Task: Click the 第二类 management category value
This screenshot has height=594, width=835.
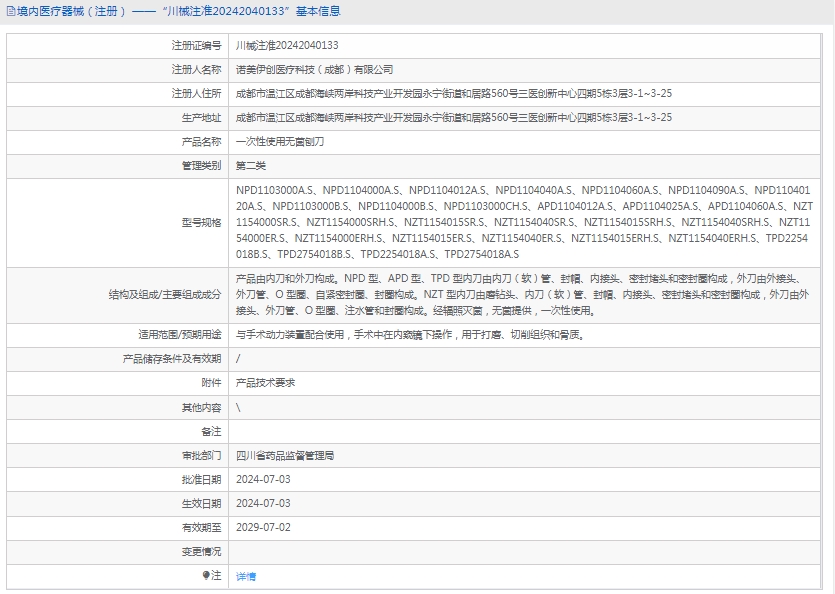Action: click(x=250, y=166)
